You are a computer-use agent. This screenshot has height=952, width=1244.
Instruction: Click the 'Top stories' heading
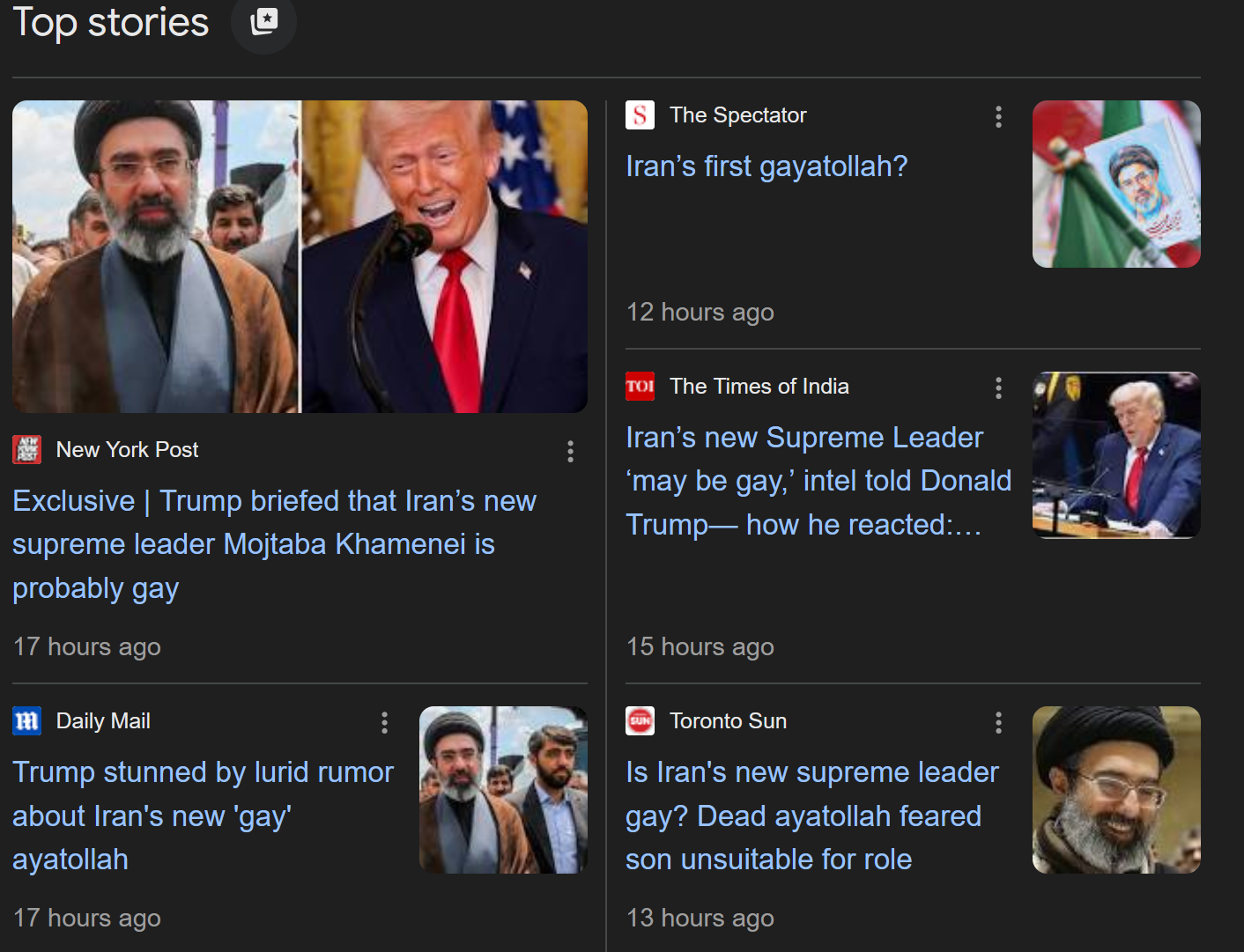coord(111,22)
